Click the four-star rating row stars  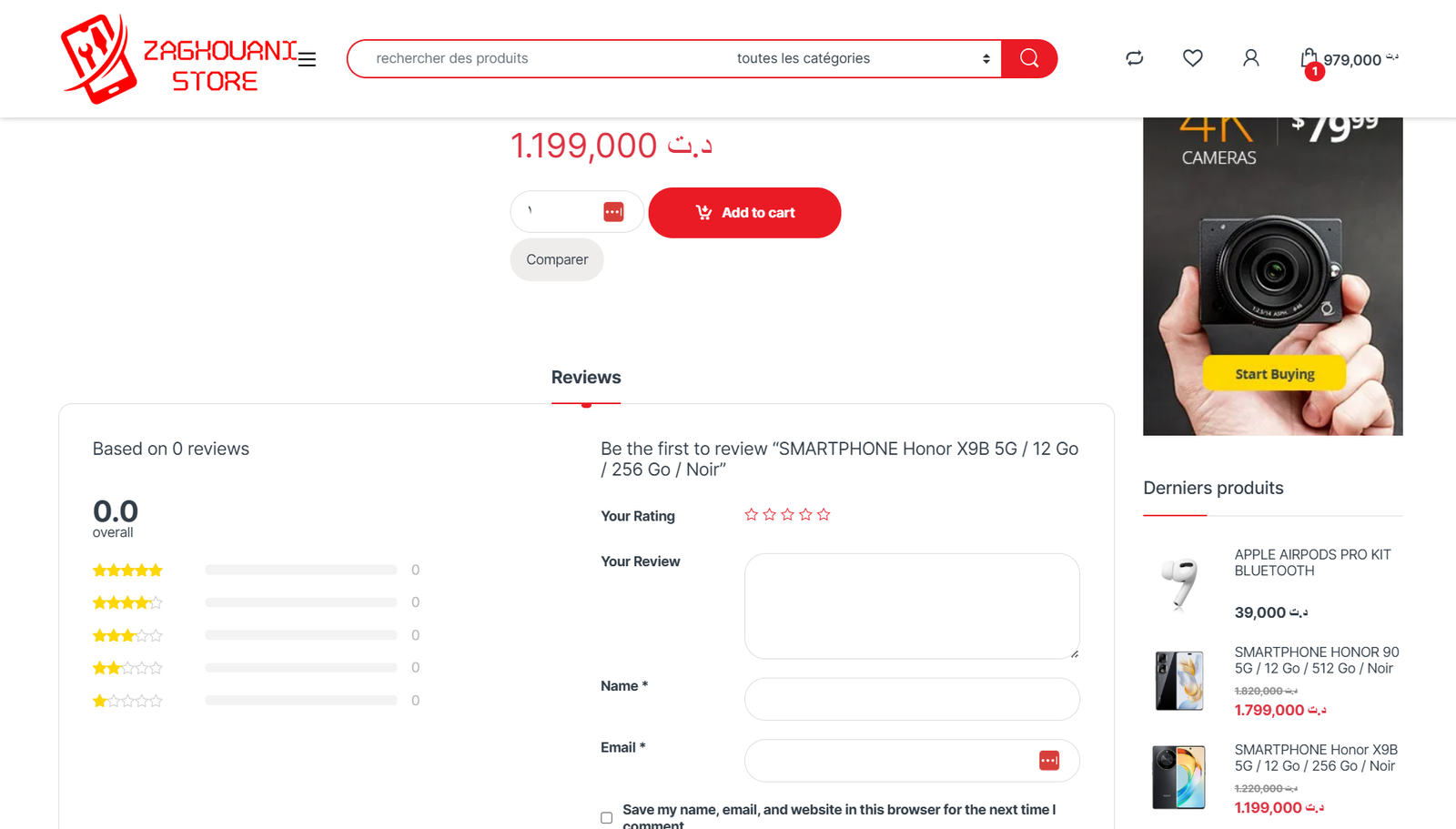127,602
